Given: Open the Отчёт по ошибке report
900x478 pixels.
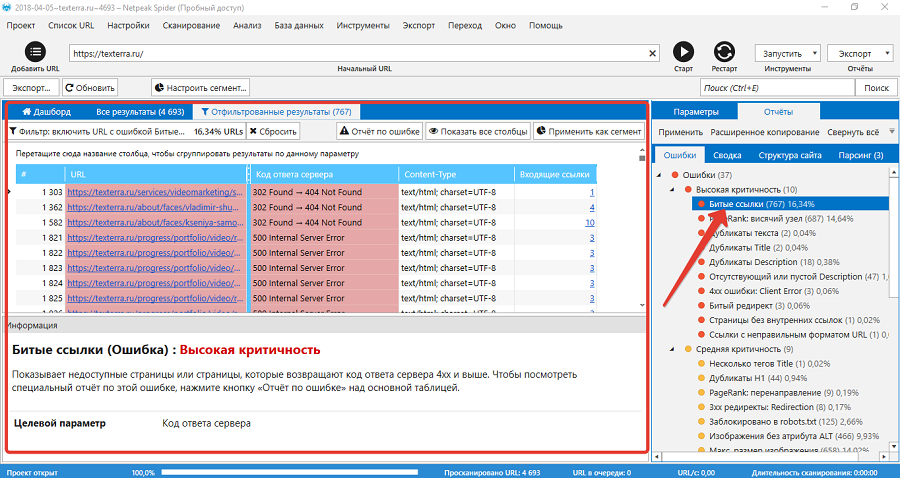Looking at the screenshot, I should (380, 131).
